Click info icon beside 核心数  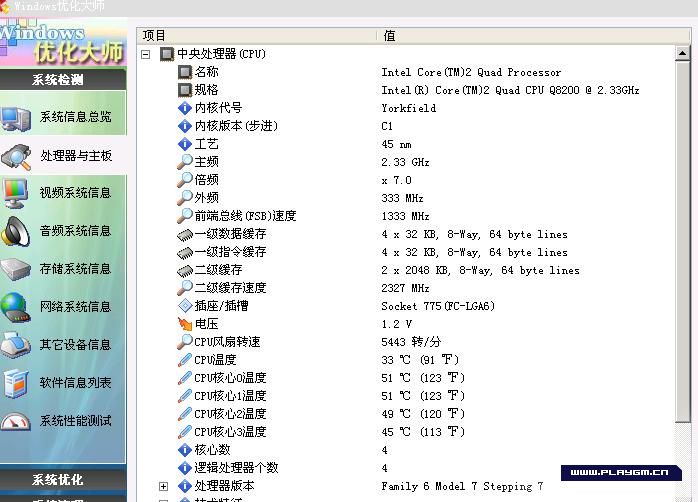click(185, 450)
